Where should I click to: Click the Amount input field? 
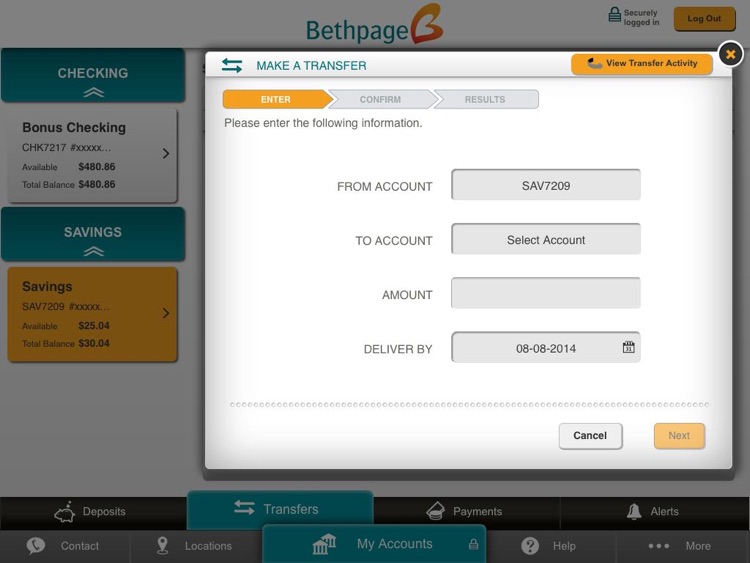(546, 293)
